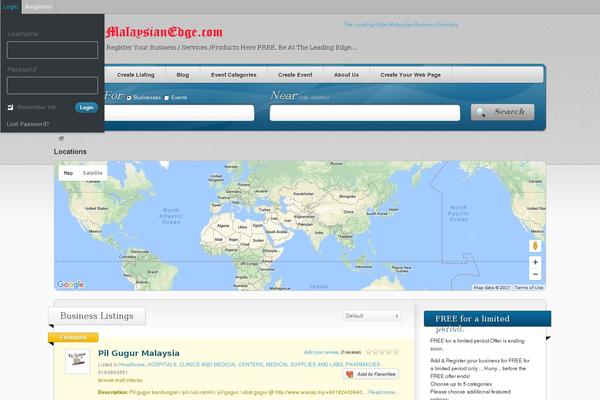Viewport: 600px width, 400px height.
Task: Click the Read more link
Action: click(x=383, y=392)
